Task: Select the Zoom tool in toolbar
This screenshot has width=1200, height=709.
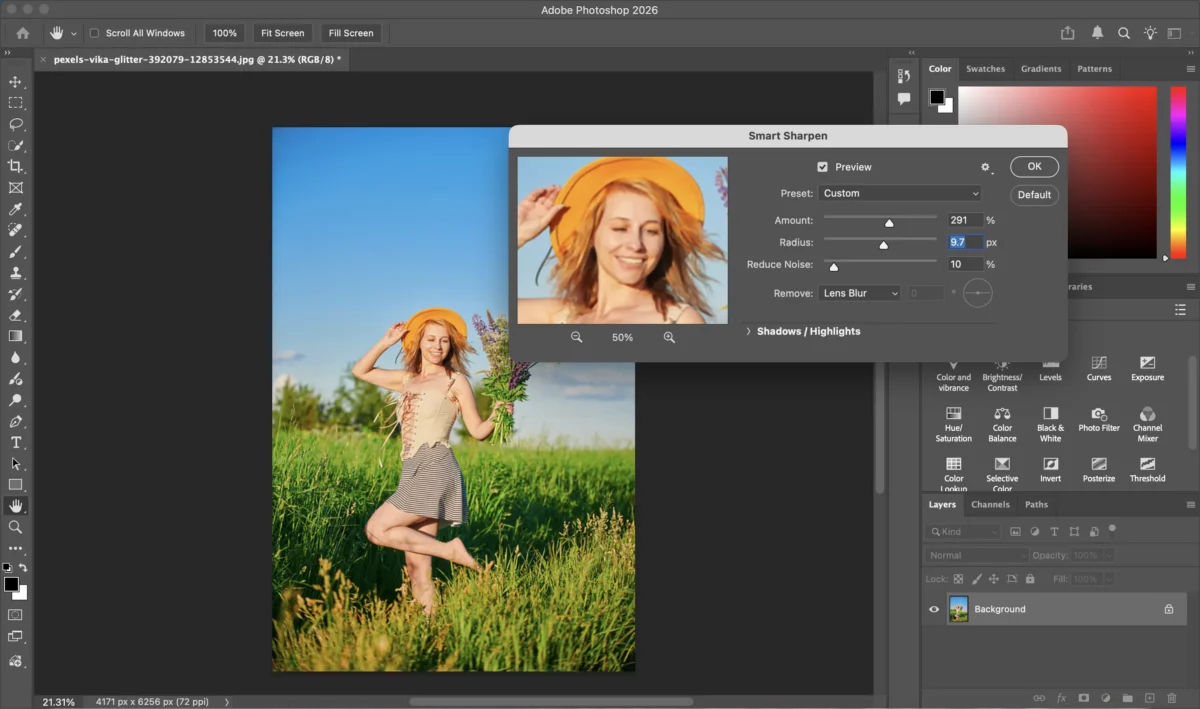Action: click(x=15, y=527)
